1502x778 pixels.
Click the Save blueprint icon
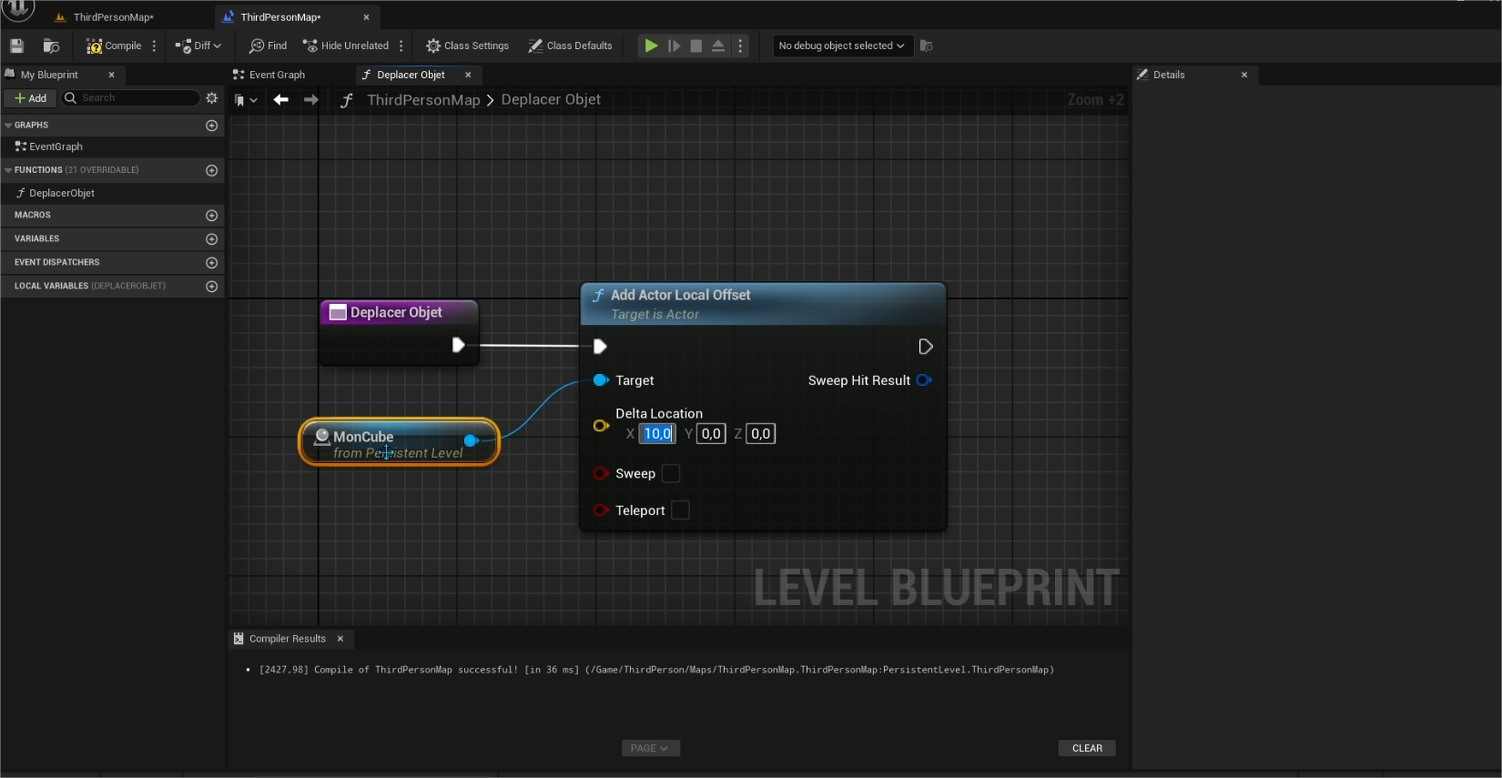pos(17,46)
